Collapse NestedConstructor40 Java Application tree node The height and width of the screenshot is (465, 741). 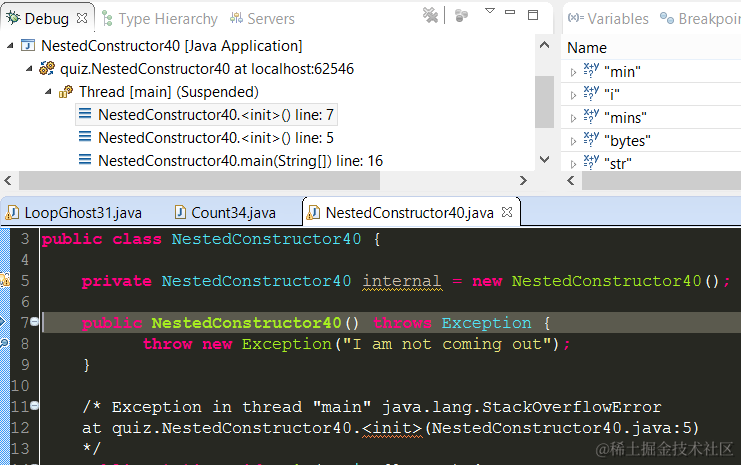(x=10, y=45)
